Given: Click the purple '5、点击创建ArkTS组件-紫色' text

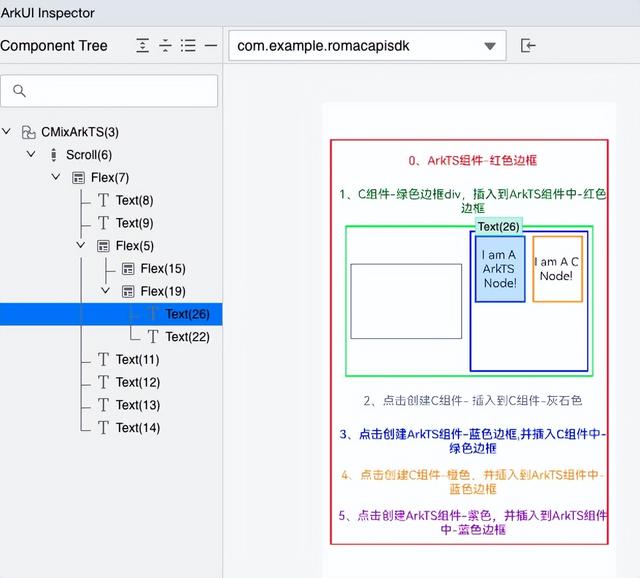Looking at the screenshot, I should tap(473, 523).
